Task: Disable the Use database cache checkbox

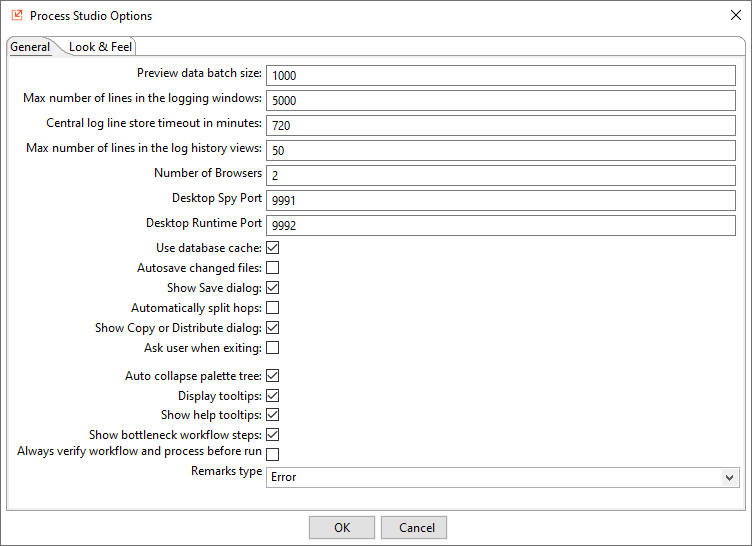Action: (272, 248)
